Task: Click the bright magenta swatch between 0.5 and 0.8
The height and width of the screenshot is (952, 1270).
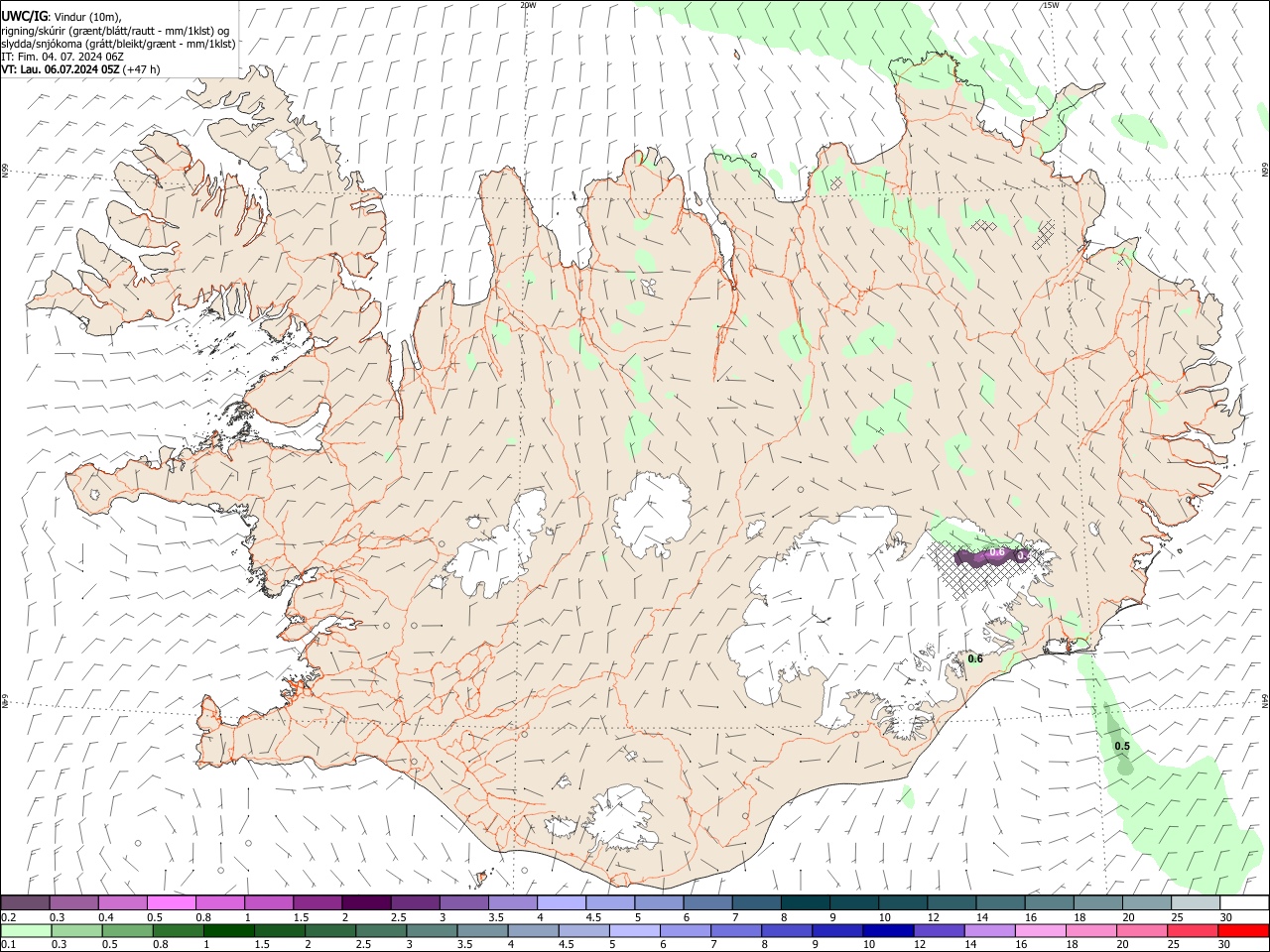Action: [x=172, y=903]
